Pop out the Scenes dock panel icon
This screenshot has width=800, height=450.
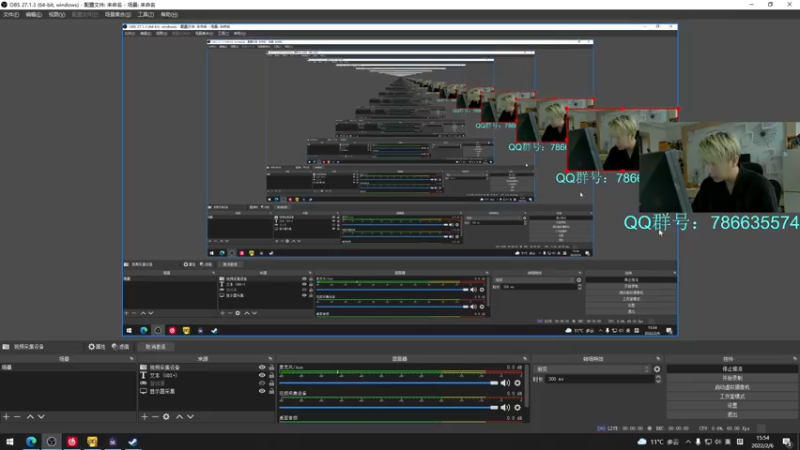click(132, 359)
